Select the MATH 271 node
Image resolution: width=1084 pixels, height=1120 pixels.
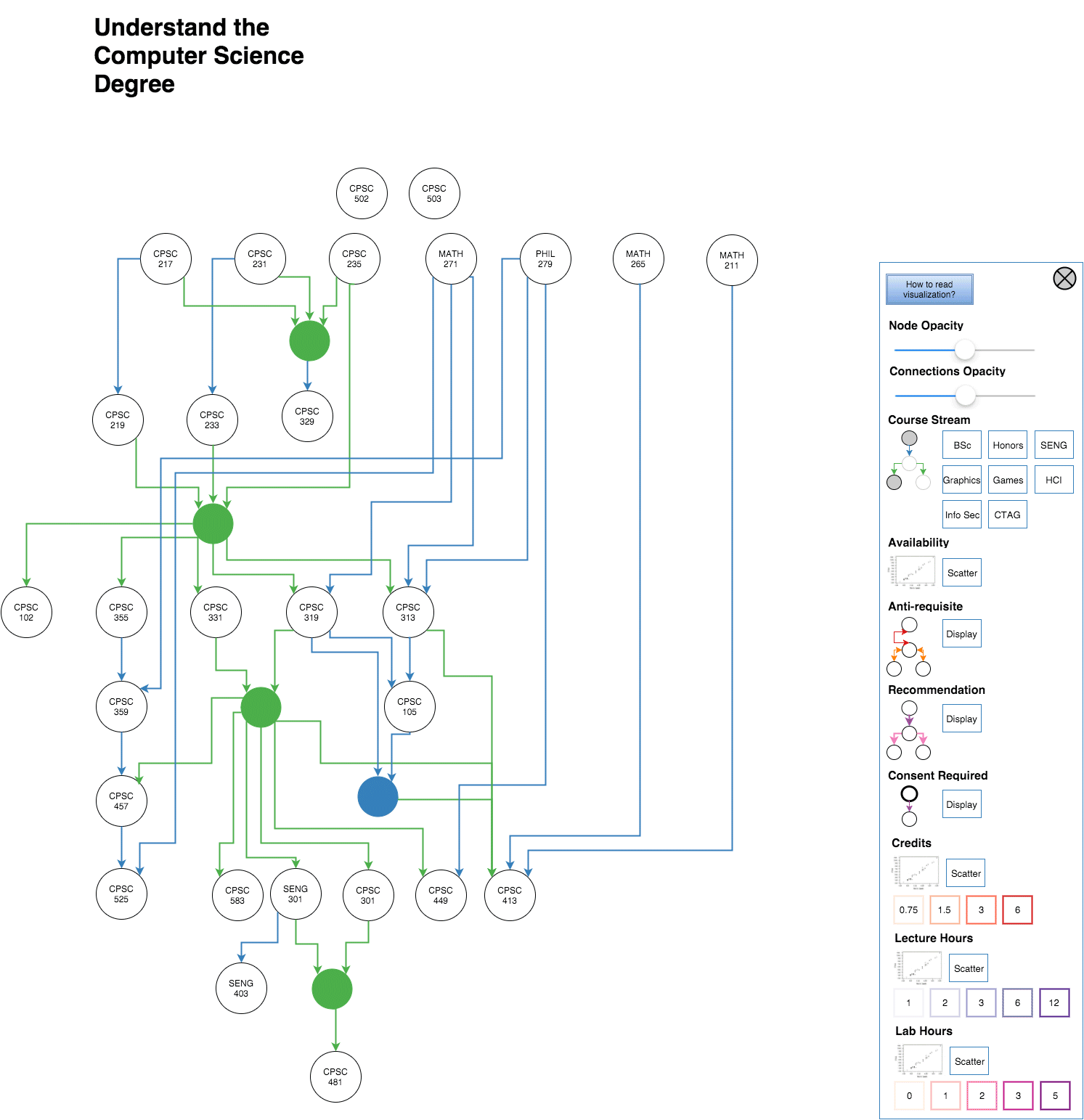[451, 259]
